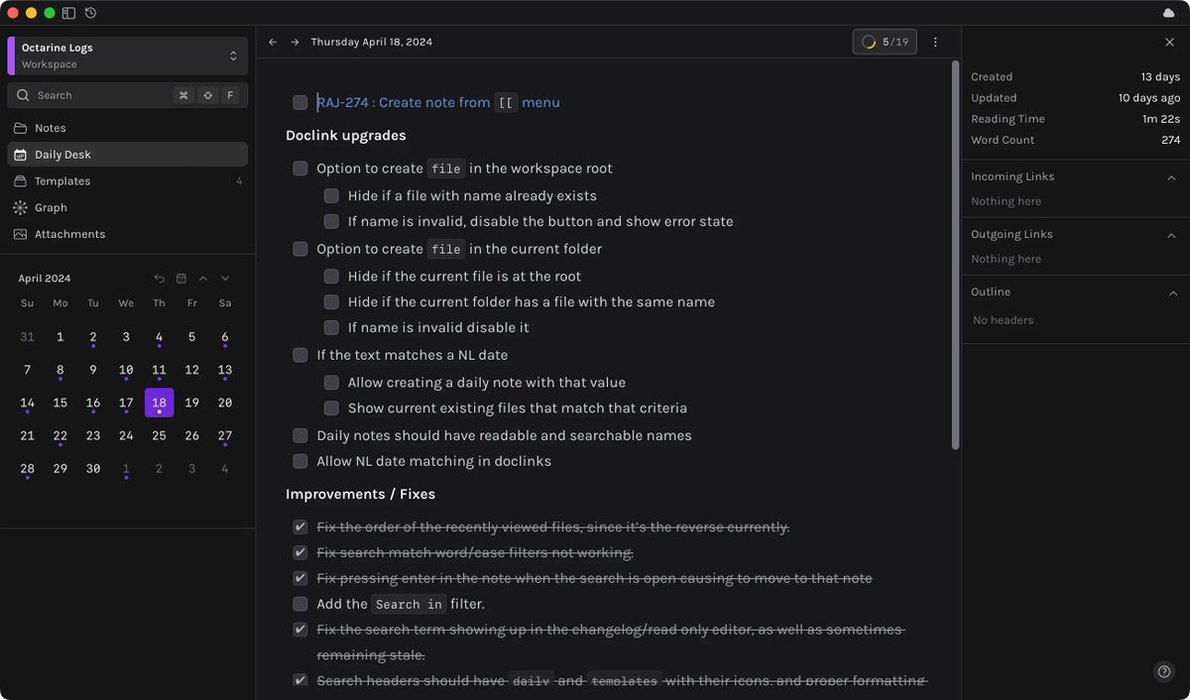Check the 'Add the Search in filter' task
Screen dimensions: 1190x700
pyautogui.click(x=300, y=604)
